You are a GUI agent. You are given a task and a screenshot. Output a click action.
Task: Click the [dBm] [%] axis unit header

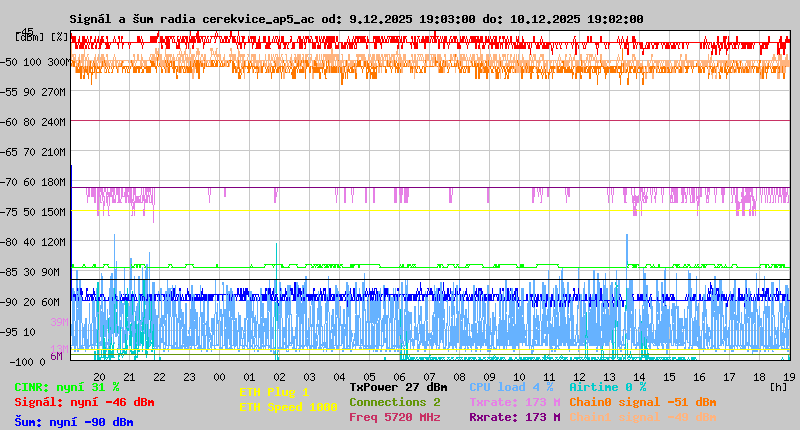(x=42, y=37)
